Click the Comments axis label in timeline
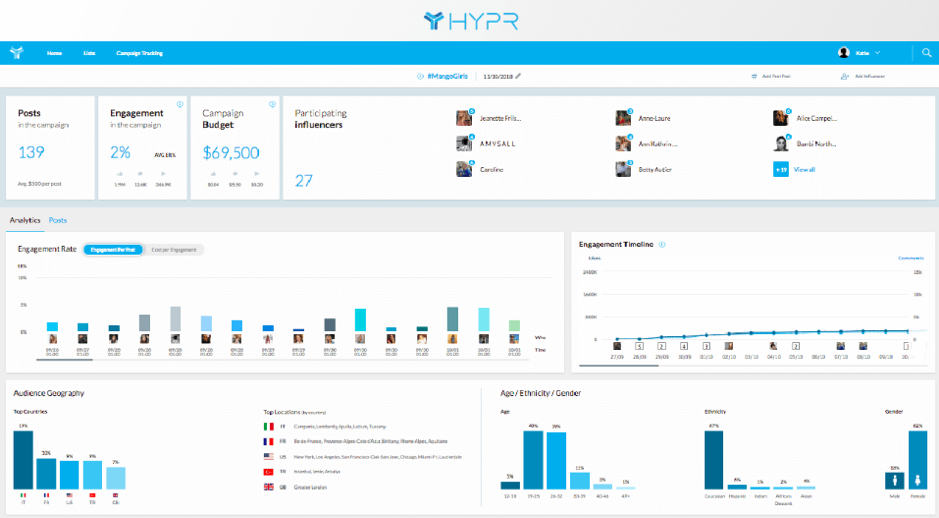939x518 pixels. pyautogui.click(x=911, y=258)
